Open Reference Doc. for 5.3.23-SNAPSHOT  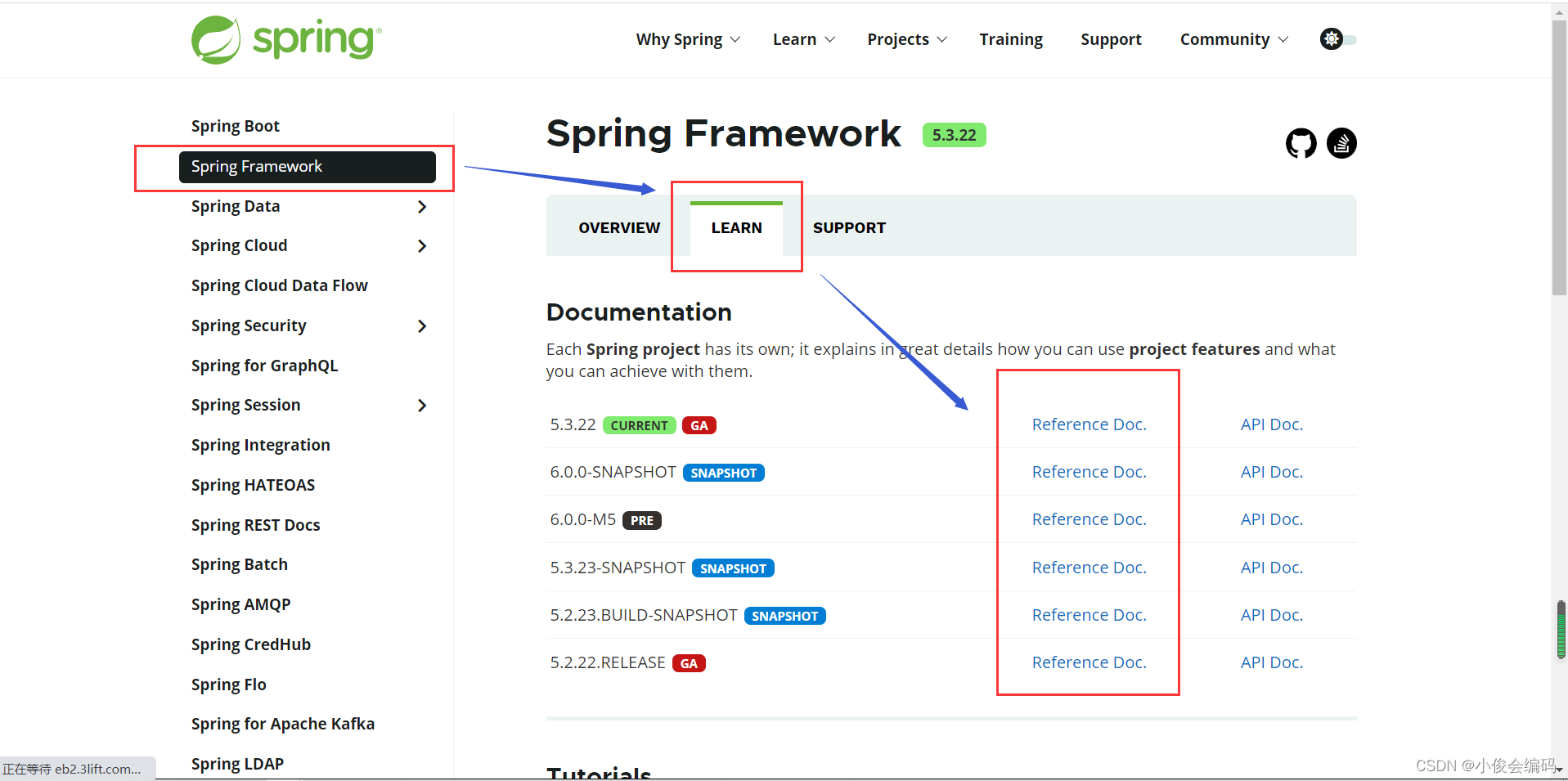click(1089, 568)
